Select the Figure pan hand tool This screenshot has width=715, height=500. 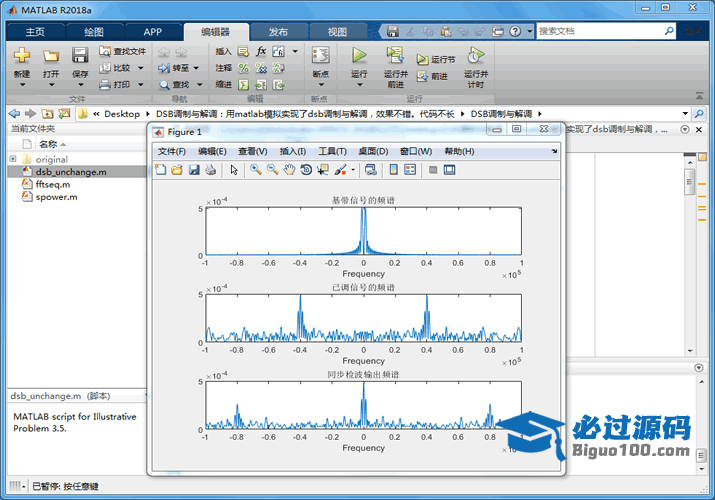pyautogui.click(x=289, y=170)
